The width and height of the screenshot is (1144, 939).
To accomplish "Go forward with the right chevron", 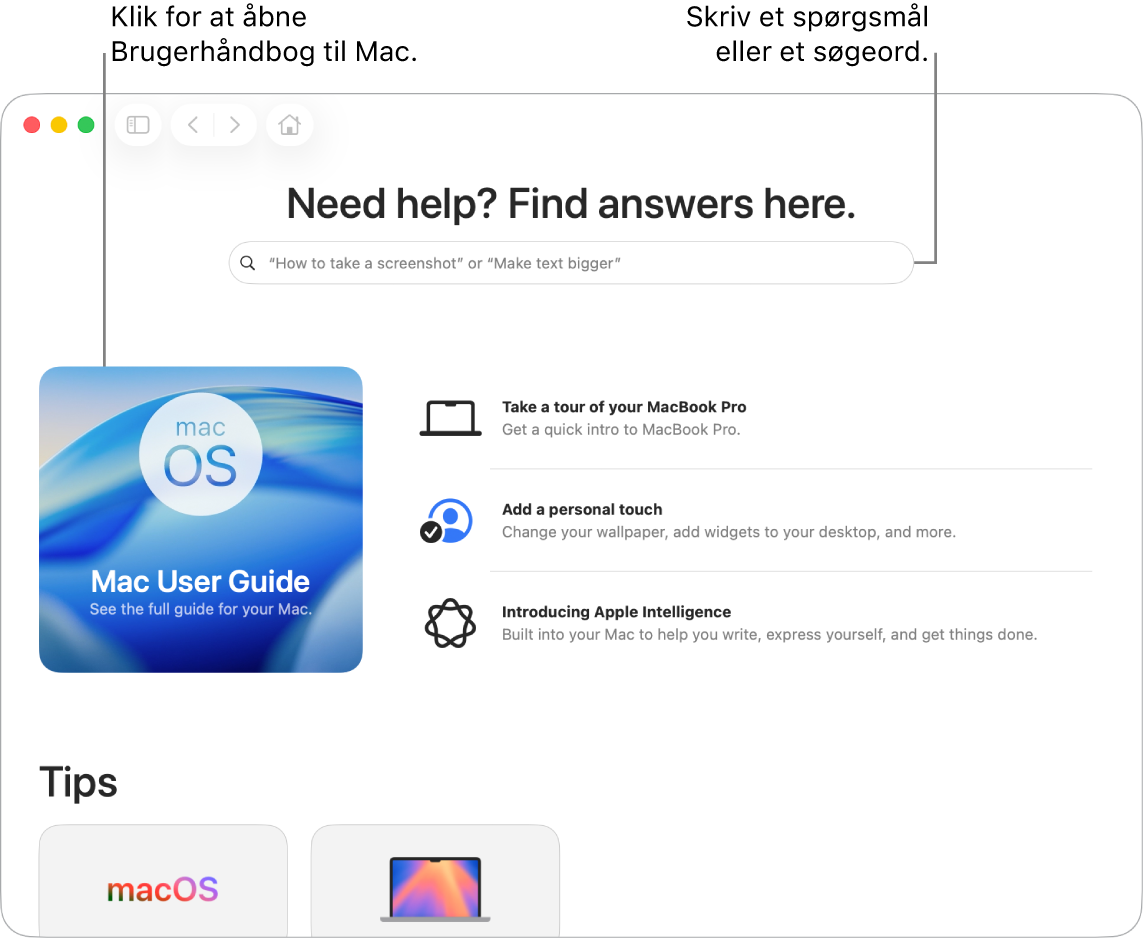I will click(234, 125).
